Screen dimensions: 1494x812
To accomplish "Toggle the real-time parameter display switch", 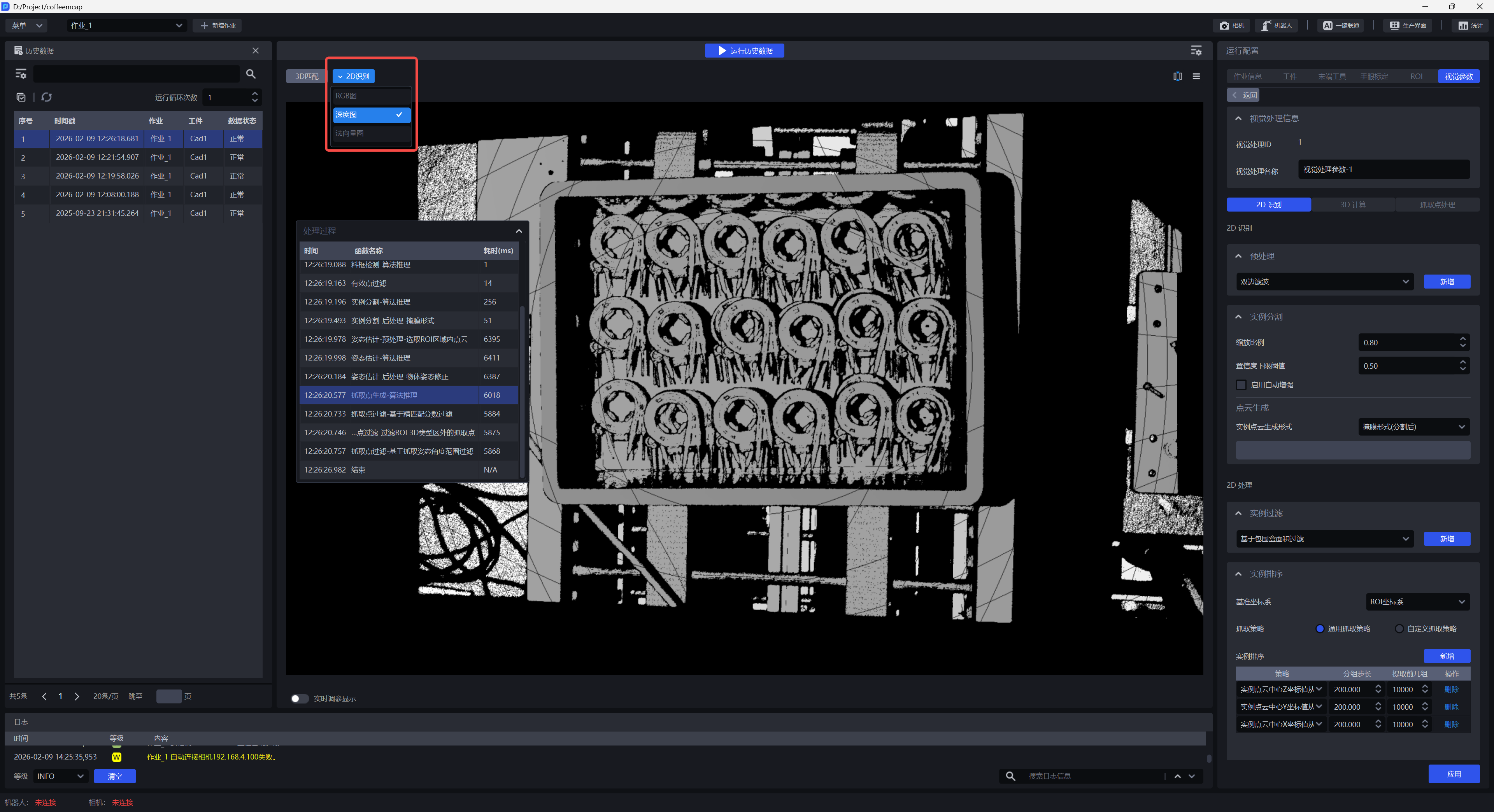I will (299, 698).
